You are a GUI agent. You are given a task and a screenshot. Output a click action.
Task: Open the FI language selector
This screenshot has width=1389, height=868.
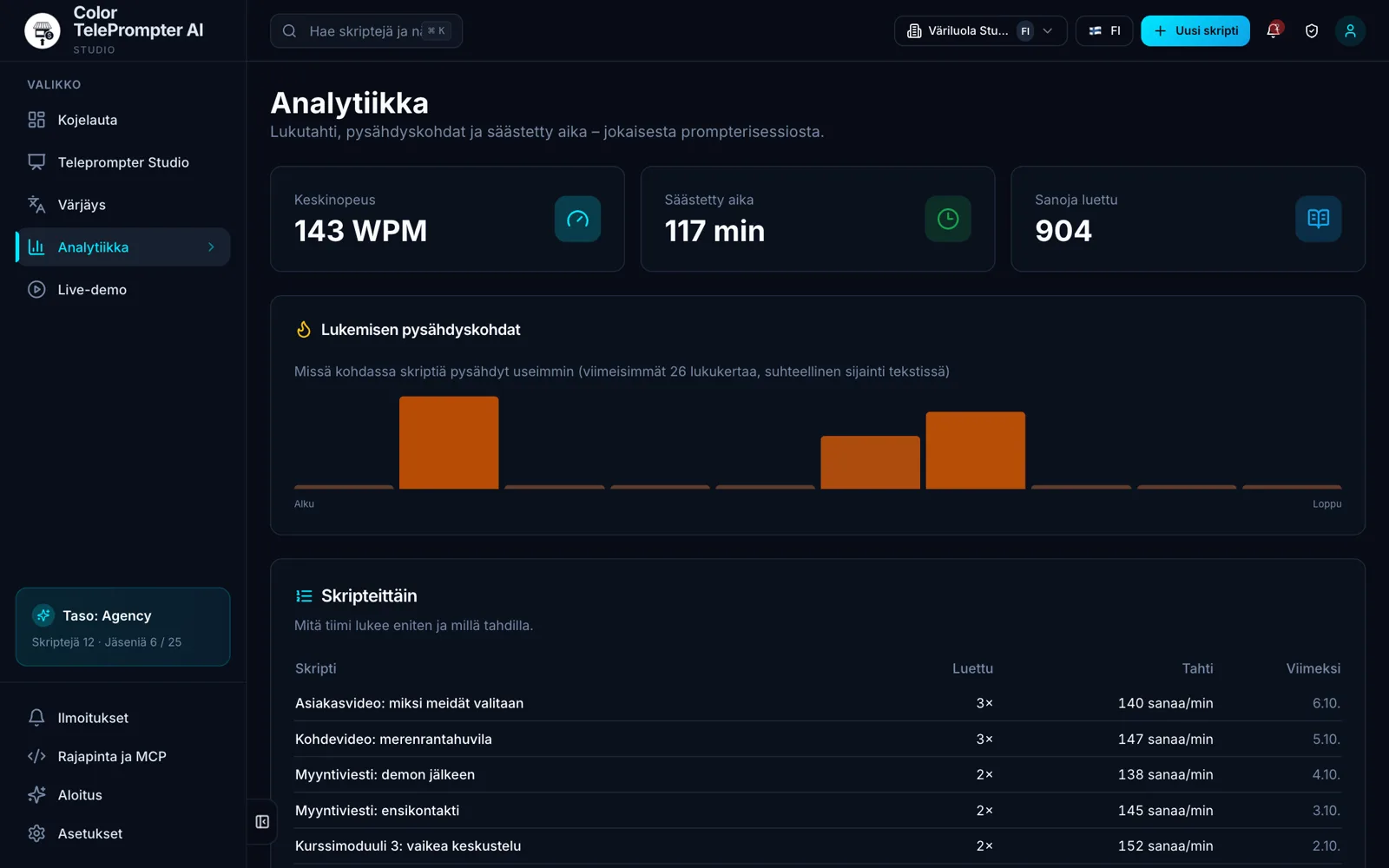pos(1104,30)
